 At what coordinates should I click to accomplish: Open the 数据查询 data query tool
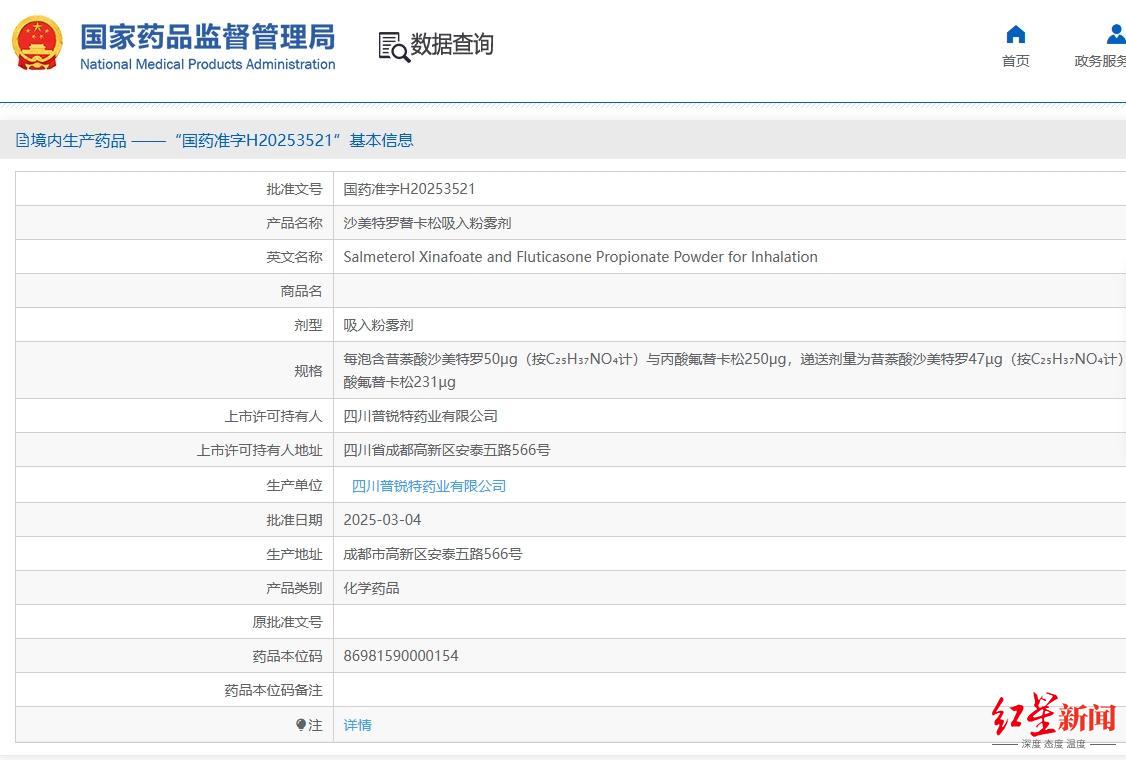point(435,44)
